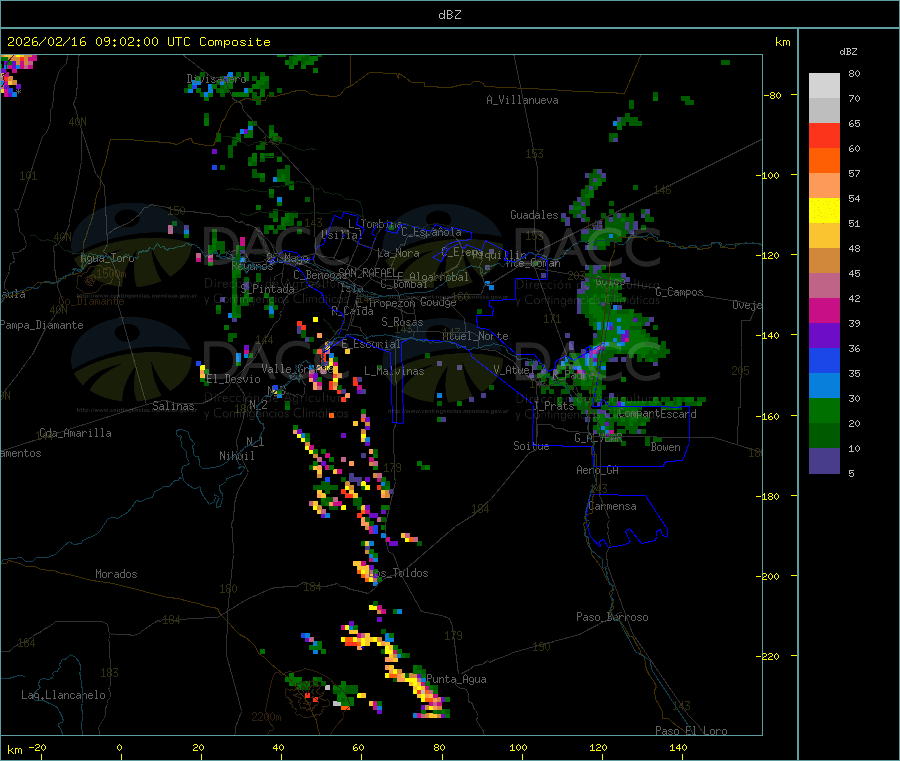Click the Punta_Agua place label
This screenshot has height=761, width=900.
456,679
